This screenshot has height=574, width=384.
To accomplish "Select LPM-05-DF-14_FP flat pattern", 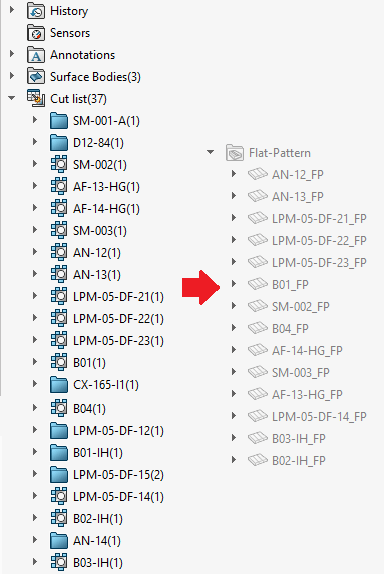I will coord(319,416).
